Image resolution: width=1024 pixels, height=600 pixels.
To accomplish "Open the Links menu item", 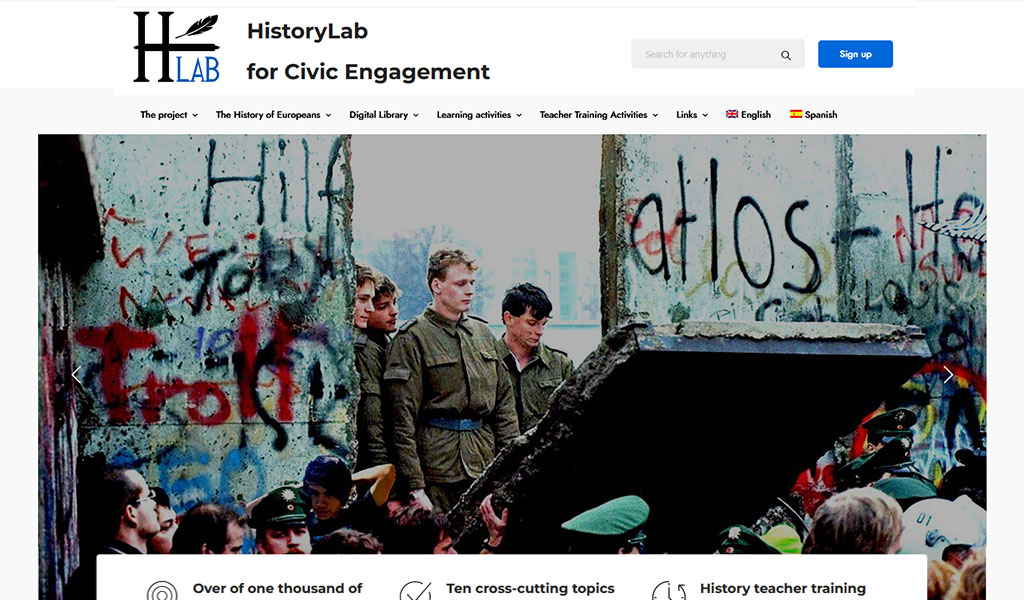I will click(686, 114).
